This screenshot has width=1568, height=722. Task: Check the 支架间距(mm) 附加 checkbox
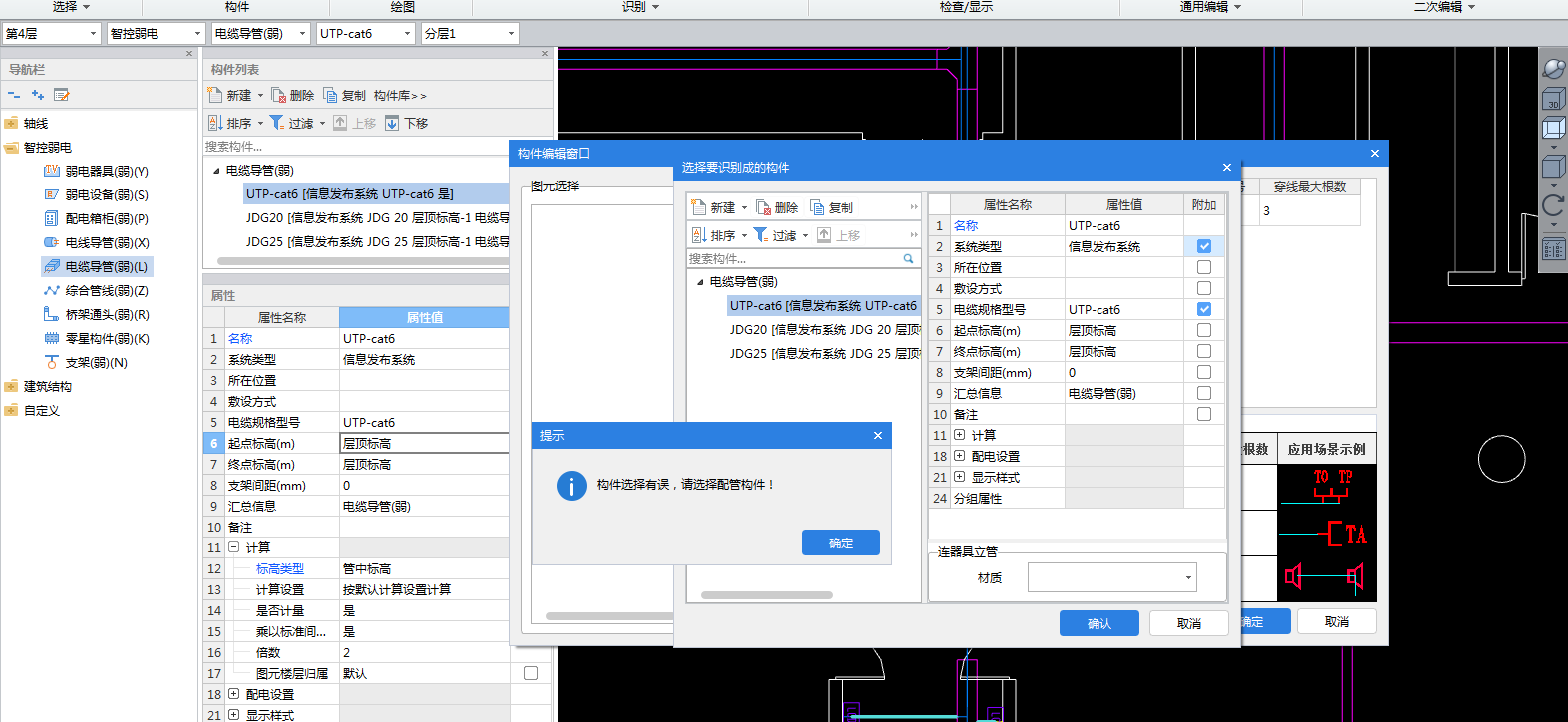(x=1204, y=372)
